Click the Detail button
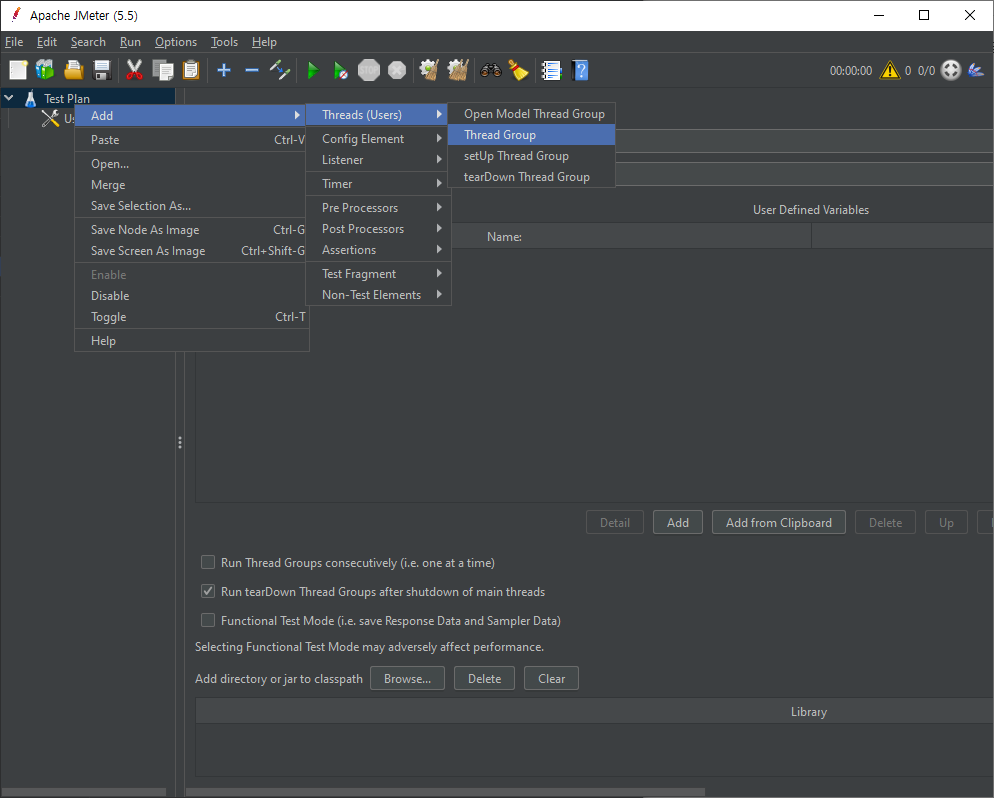 615,522
